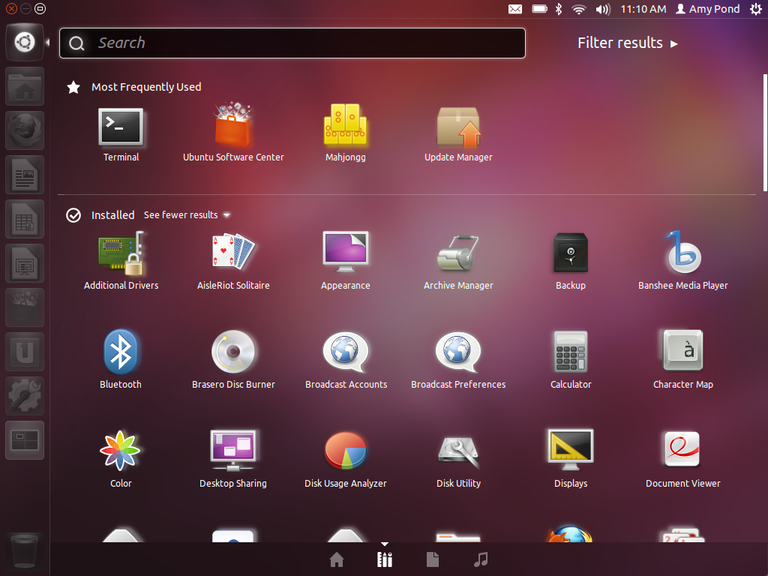Open the session power gear menu

756,9
